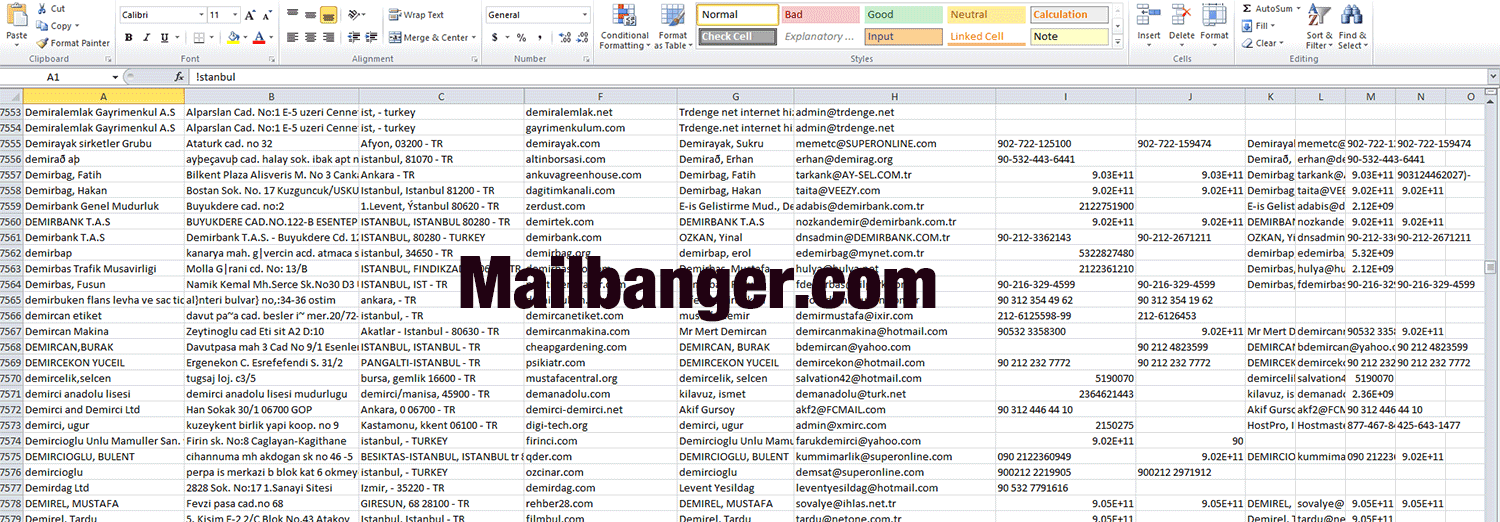Click the Delete cells button
Screen dimensions: 1500x522
pyautogui.click(x=1182, y=25)
